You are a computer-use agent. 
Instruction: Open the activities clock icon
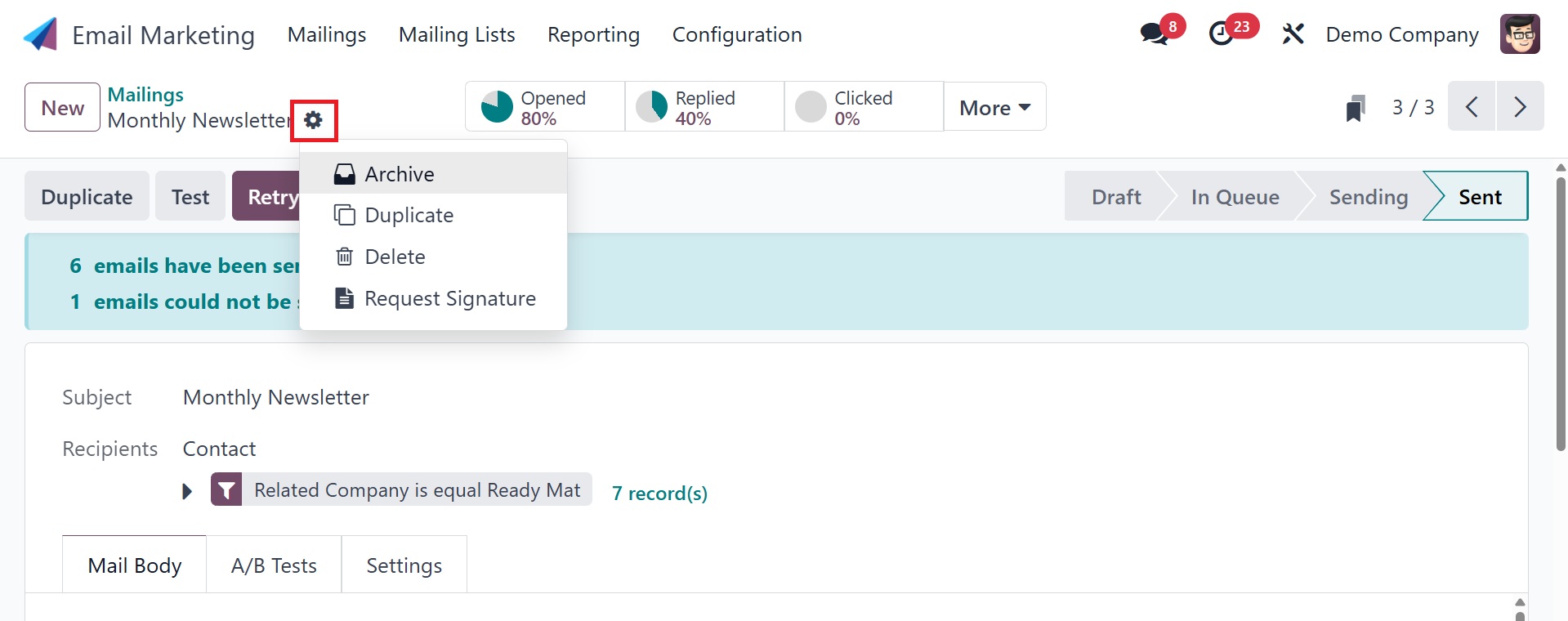point(1222,34)
